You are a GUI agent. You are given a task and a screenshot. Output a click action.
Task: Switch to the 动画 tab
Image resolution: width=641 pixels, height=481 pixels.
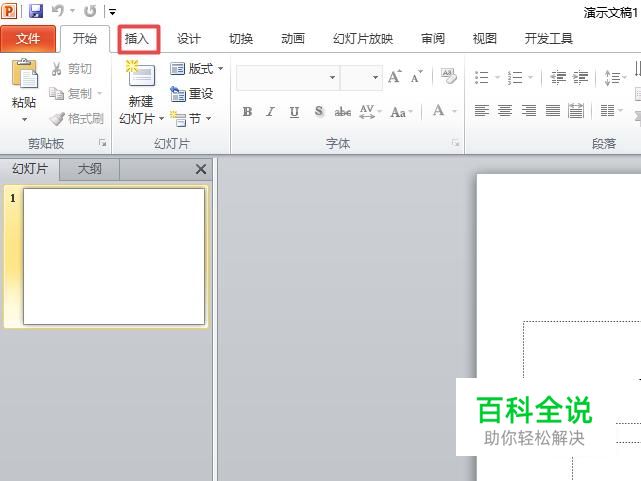(293, 39)
